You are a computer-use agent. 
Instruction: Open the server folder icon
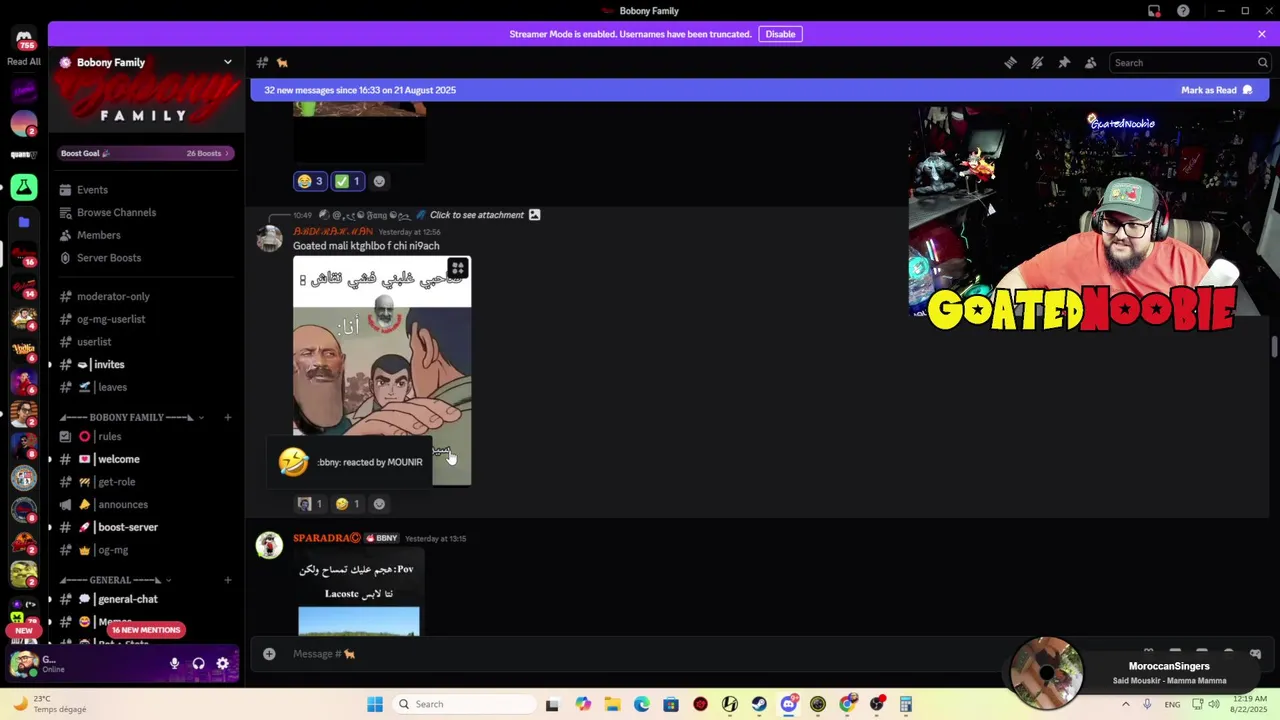24,222
